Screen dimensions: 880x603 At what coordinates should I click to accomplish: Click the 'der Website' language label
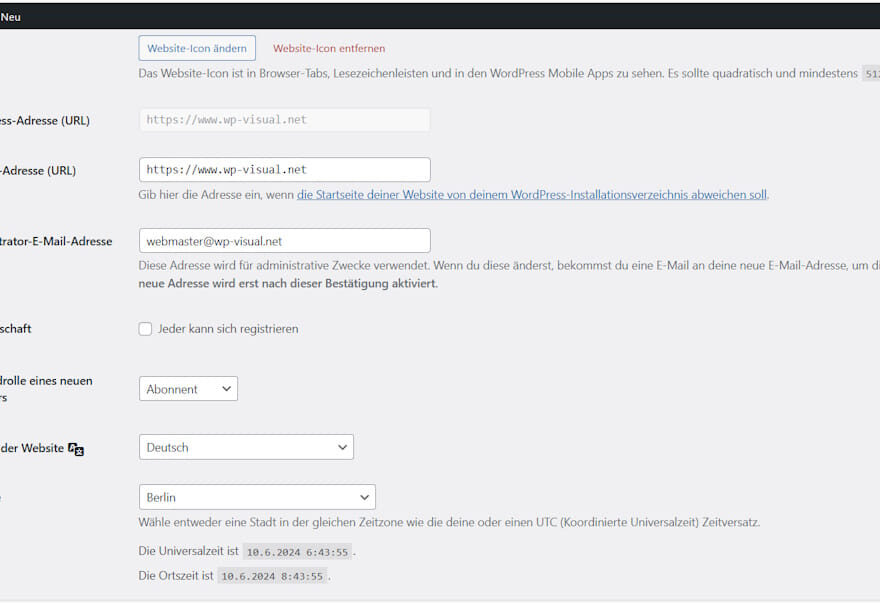tap(32, 448)
